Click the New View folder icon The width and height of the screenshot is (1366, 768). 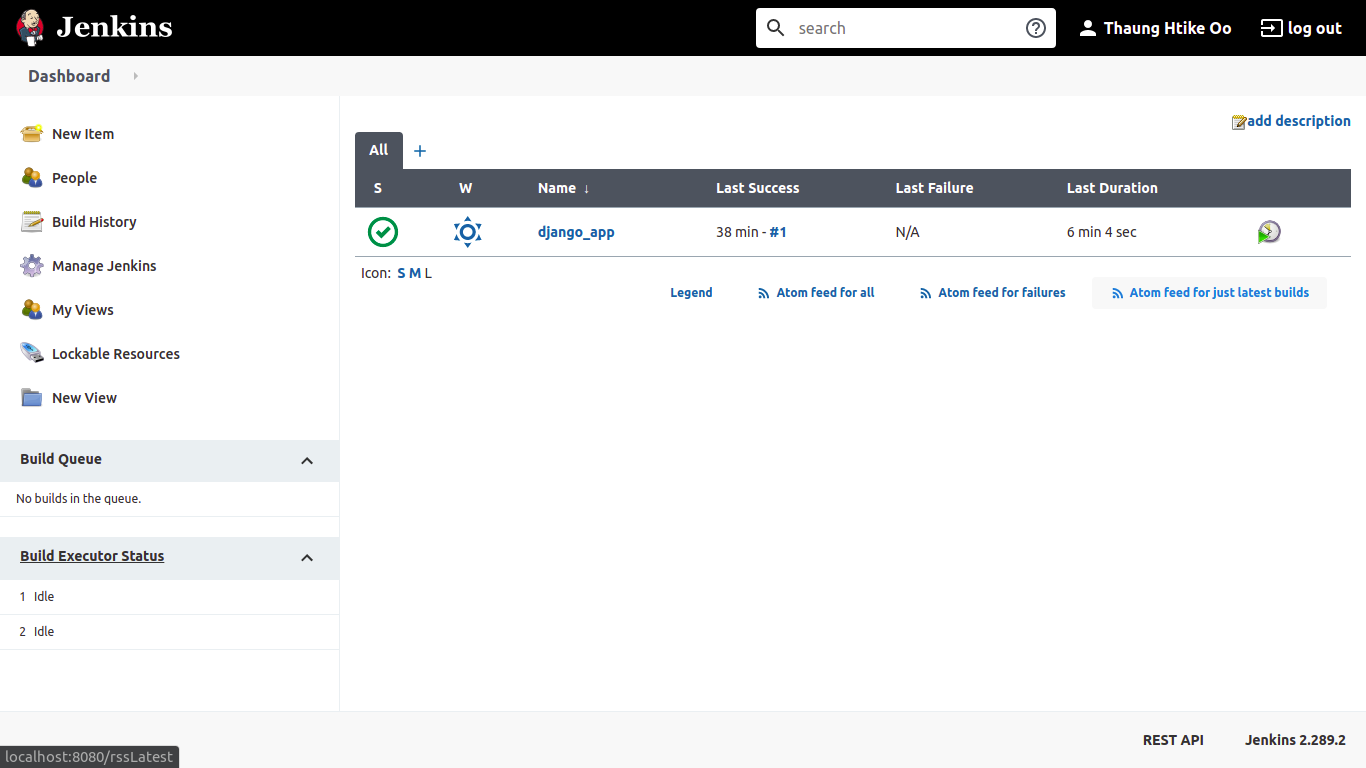(x=32, y=398)
